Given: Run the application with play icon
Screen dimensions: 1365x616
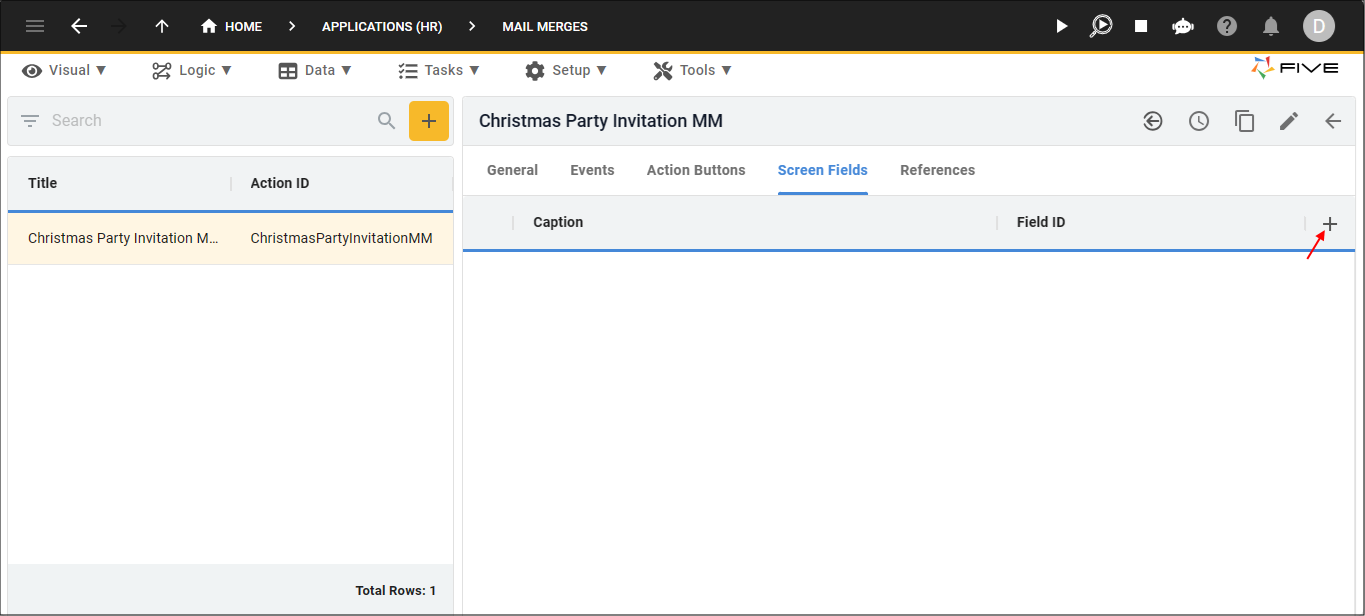Looking at the screenshot, I should [x=1062, y=26].
